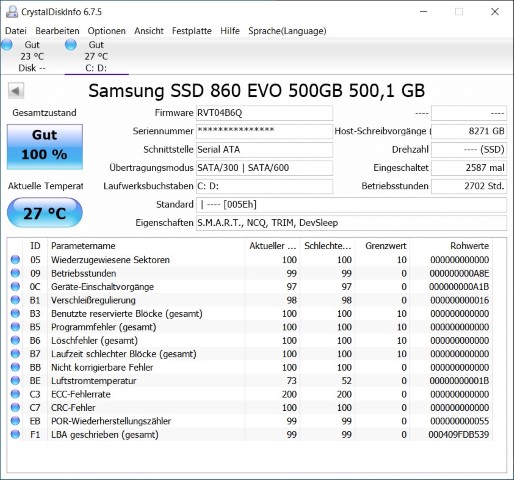Viewport: 514px width, 480px height.
Task: Click the blue status dot for the LBA geschrieben row
Action: tap(15, 434)
